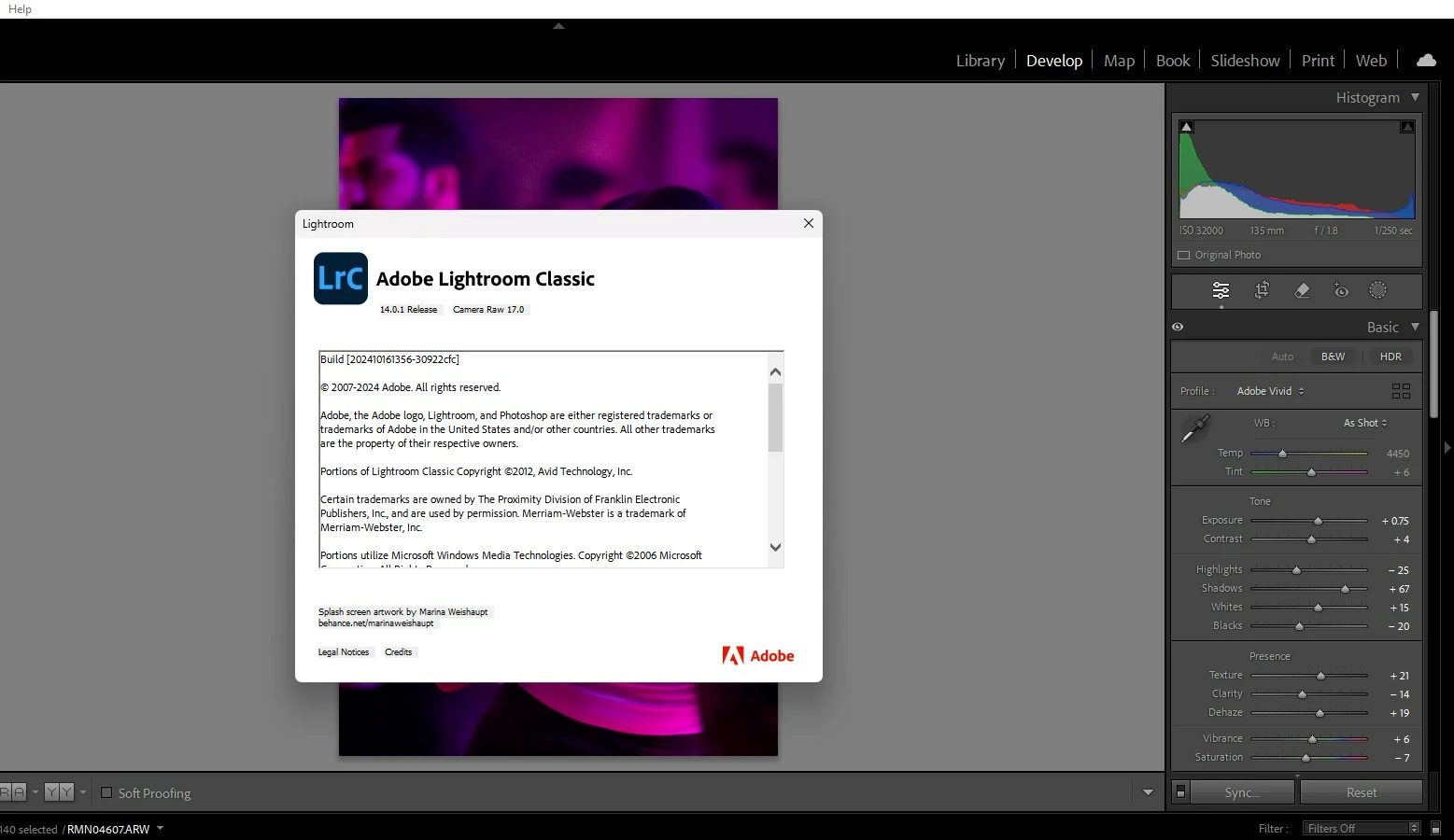Open the toolbar content menu arrow
1454x840 pixels.
pyautogui.click(x=1148, y=792)
